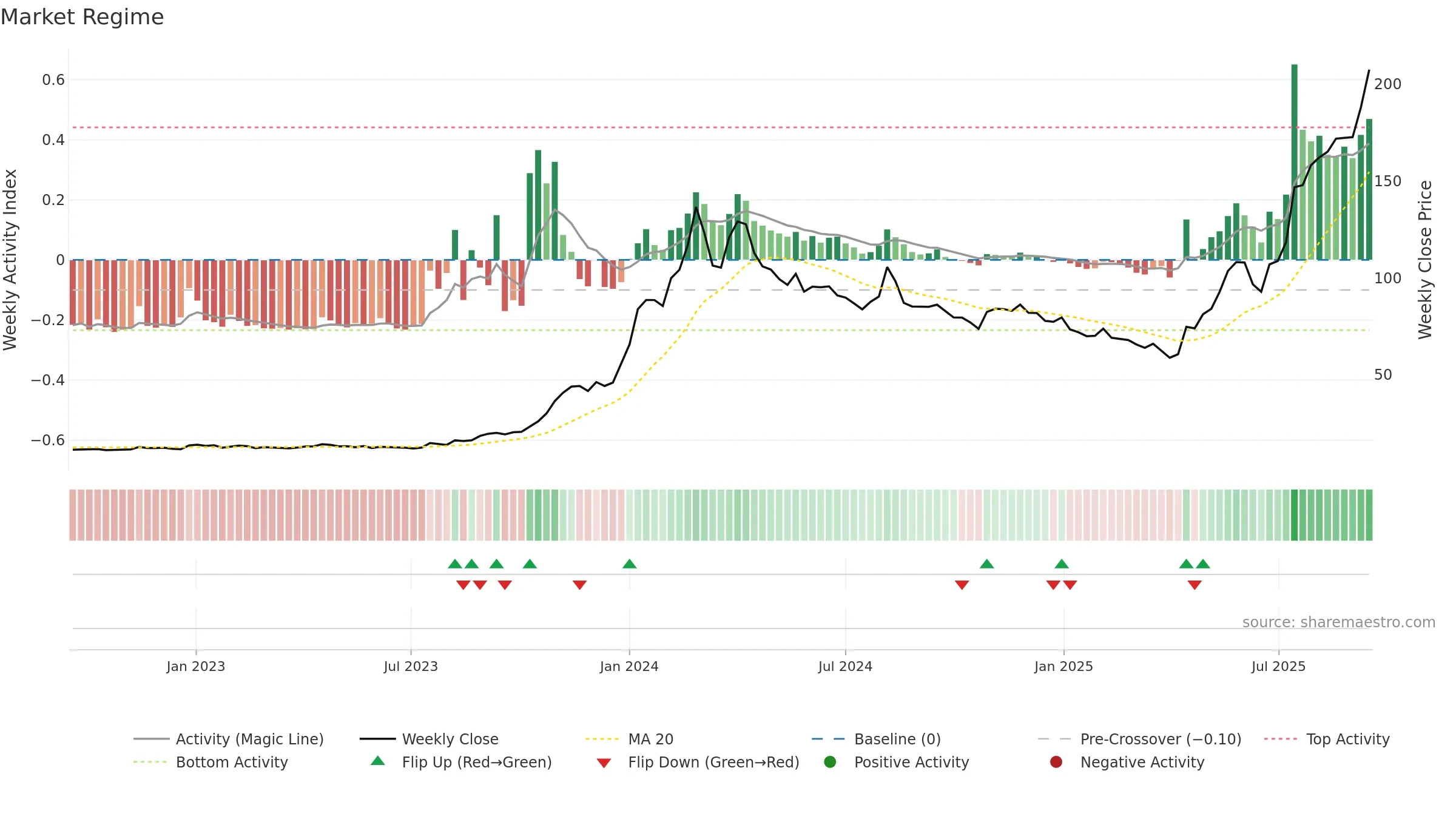The width and height of the screenshot is (1456, 819).
Task: Click the −0.4 left axis tick label
Action: pos(48,380)
